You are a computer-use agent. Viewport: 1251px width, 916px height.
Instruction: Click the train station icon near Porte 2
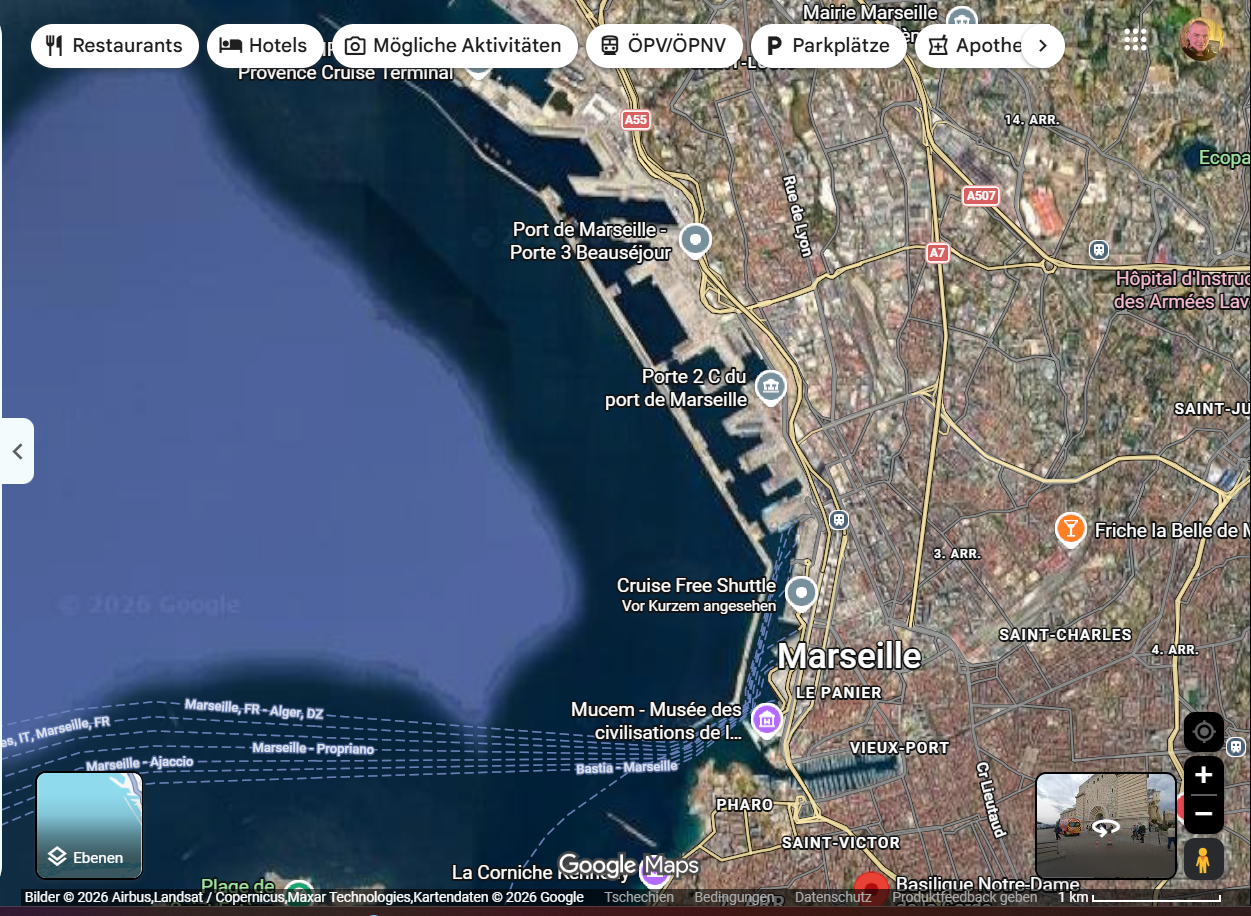[x=838, y=520]
